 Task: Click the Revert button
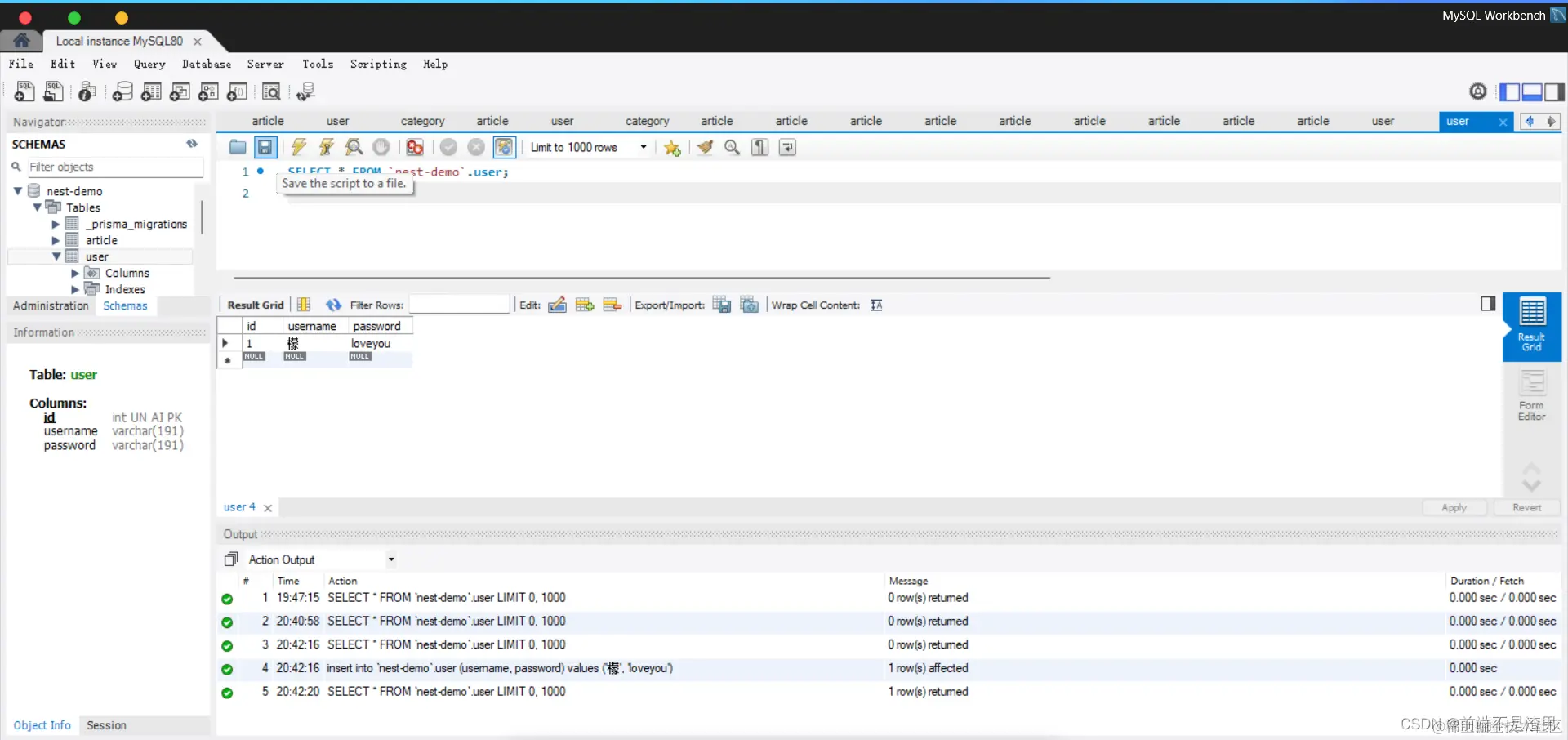click(1527, 507)
